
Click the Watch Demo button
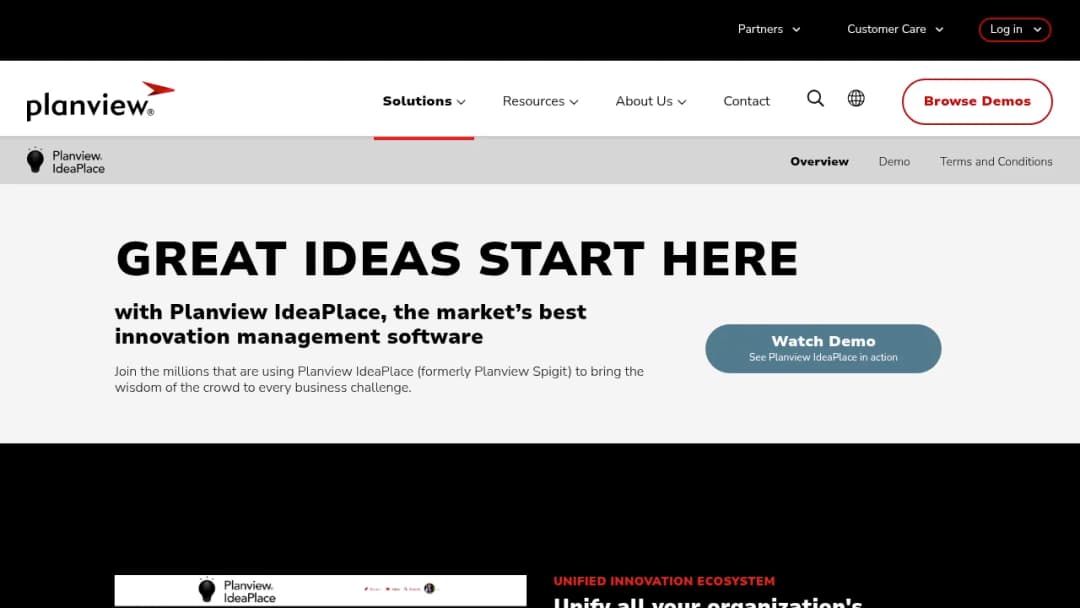click(823, 348)
